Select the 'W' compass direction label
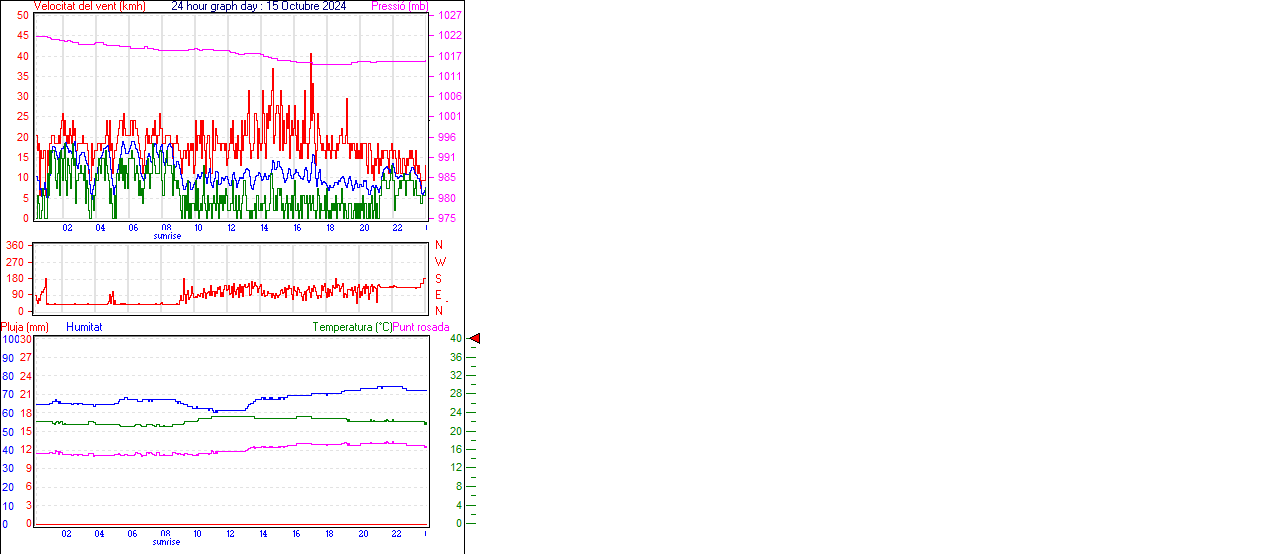 (x=440, y=262)
